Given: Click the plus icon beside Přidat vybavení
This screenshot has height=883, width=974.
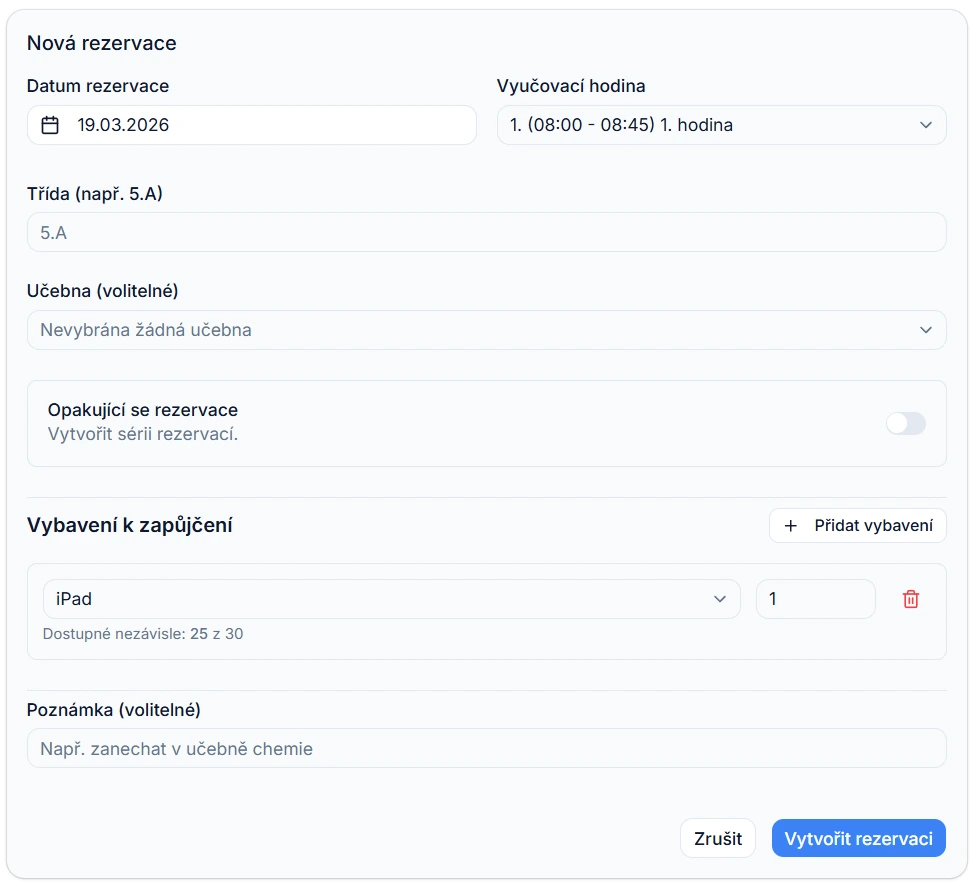Looking at the screenshot, I should point(791,526).
